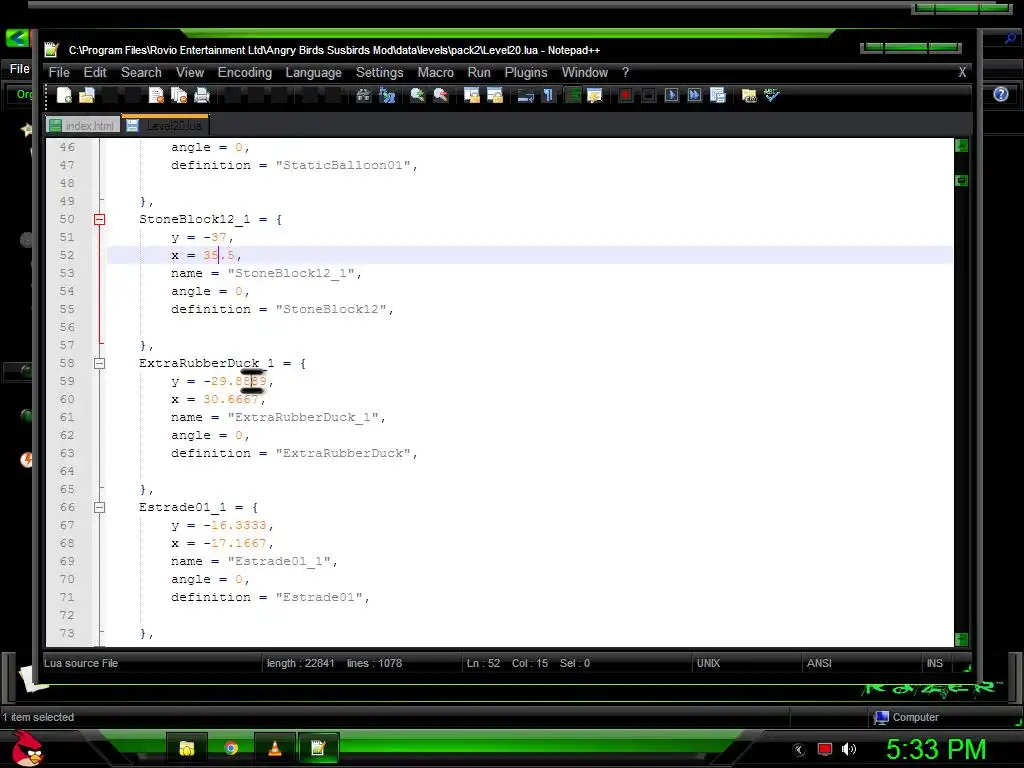The height and width of the screenshot is (768, 1024).
Task: Open the Search menu
Action: coord(141,72)
